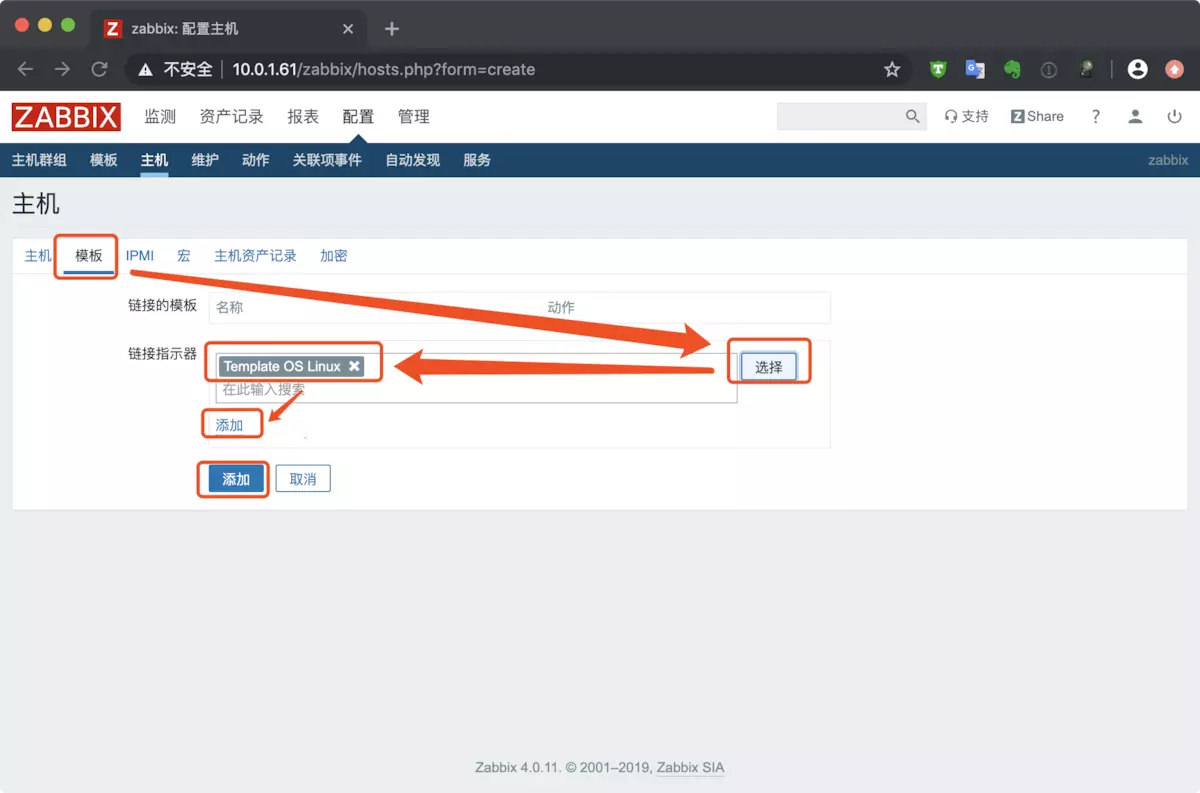Click the search magnifier icon
This screenshot has width=1200, height=793.
tap(912, 116)
